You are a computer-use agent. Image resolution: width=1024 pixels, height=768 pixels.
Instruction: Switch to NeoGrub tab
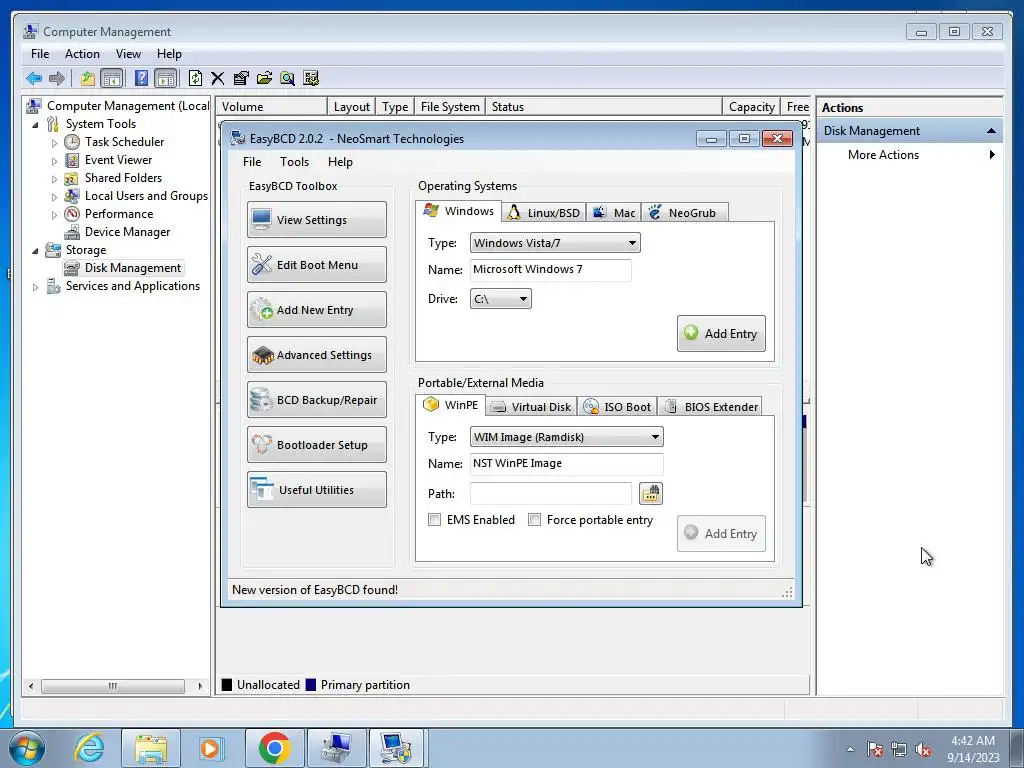pyautogui.click(x=684, y=213)
